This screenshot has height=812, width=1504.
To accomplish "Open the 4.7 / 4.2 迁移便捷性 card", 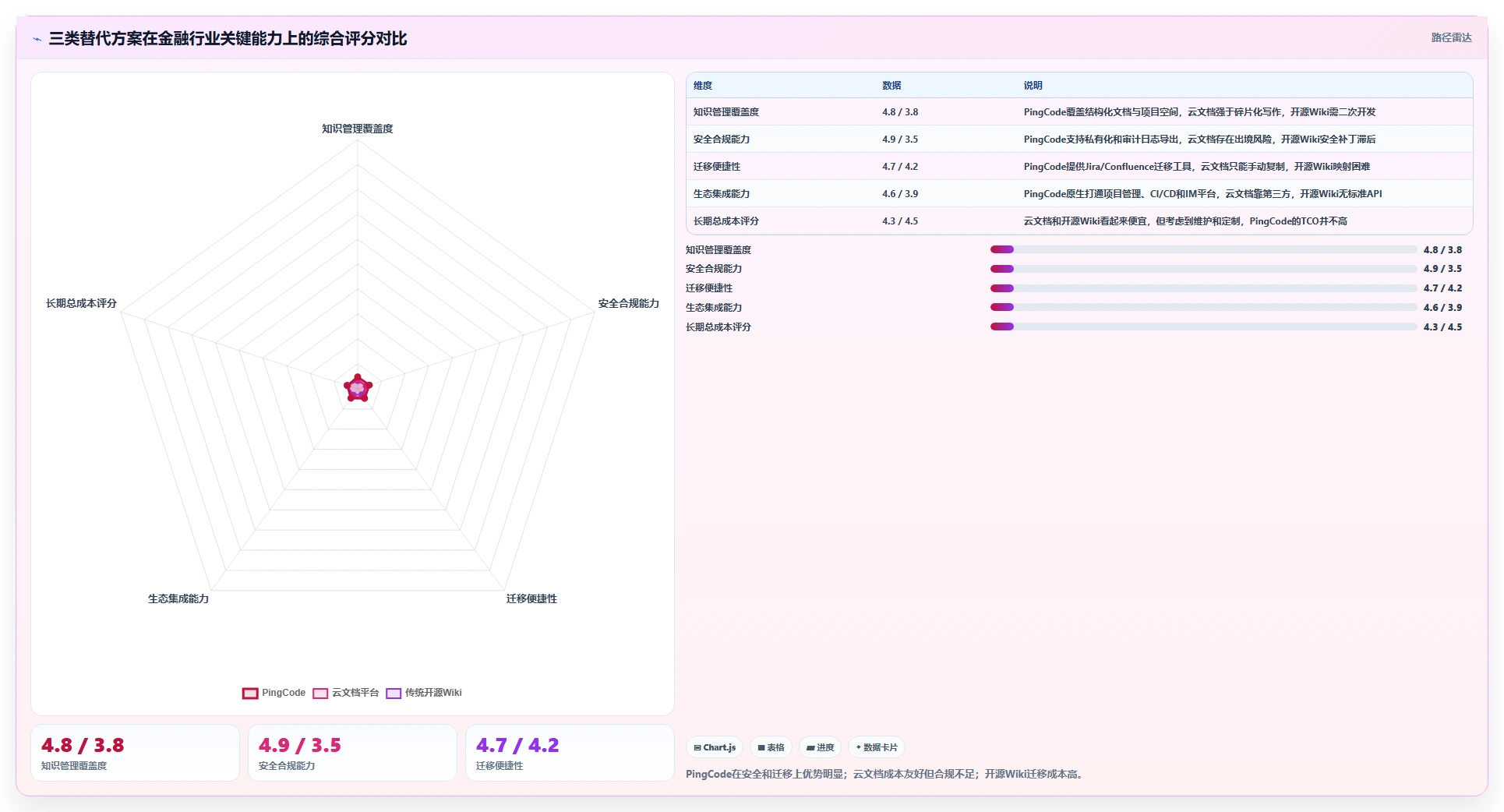I will [570, 753].
